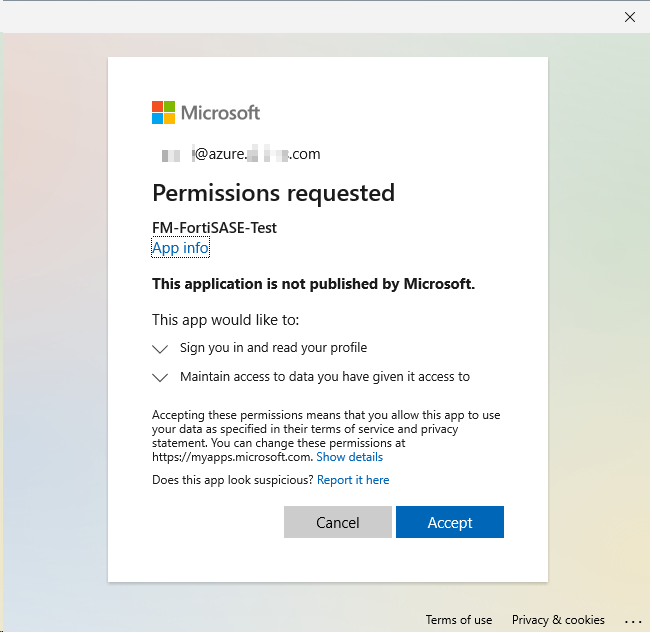Click the "Sign you in and read your profile" text
The image size is (652, 633).
point(273,348)
